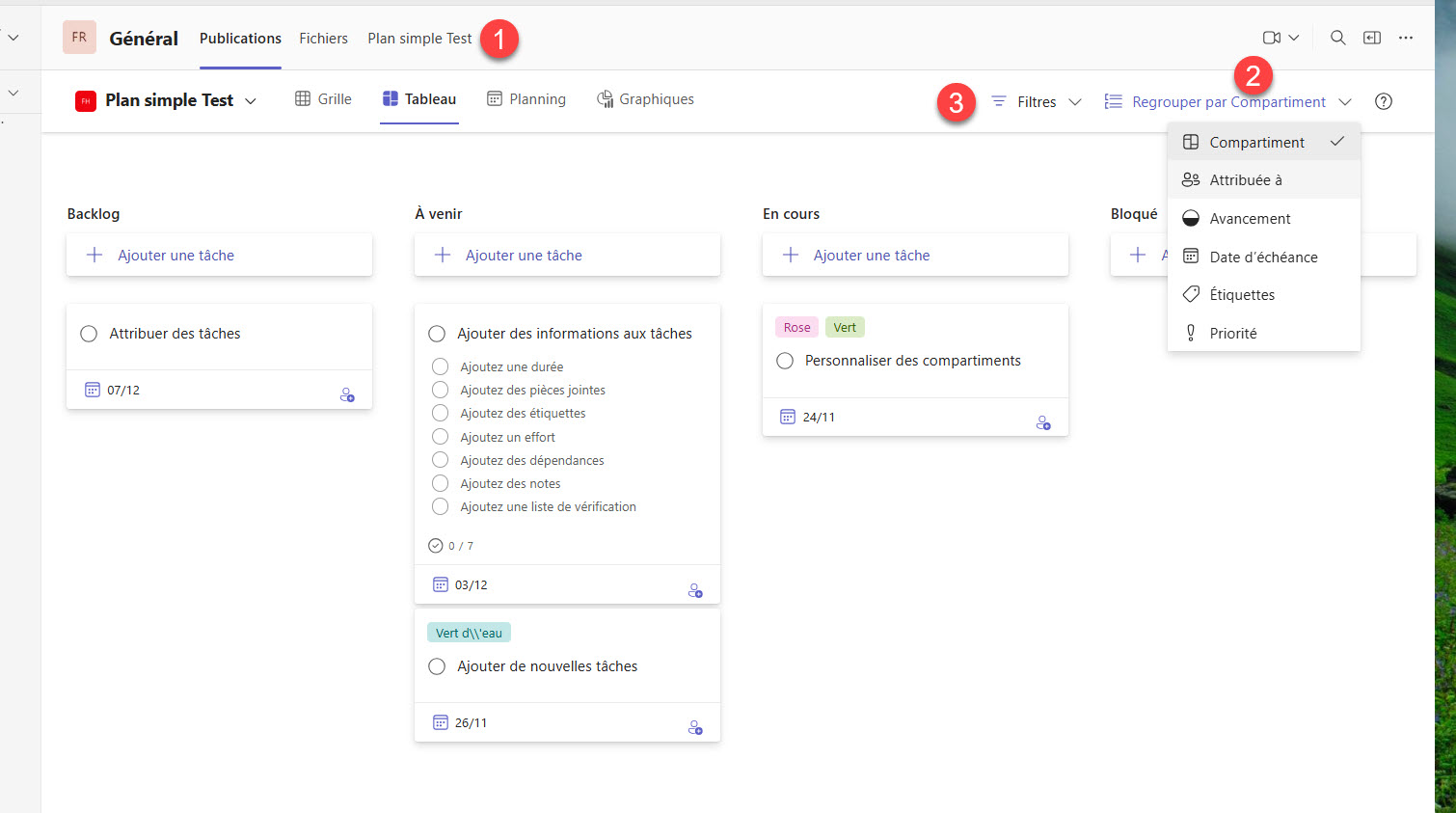Open the more options ellipsis icon
This screenshot has width=1456, height=813.
click(x=1406, y=38)
